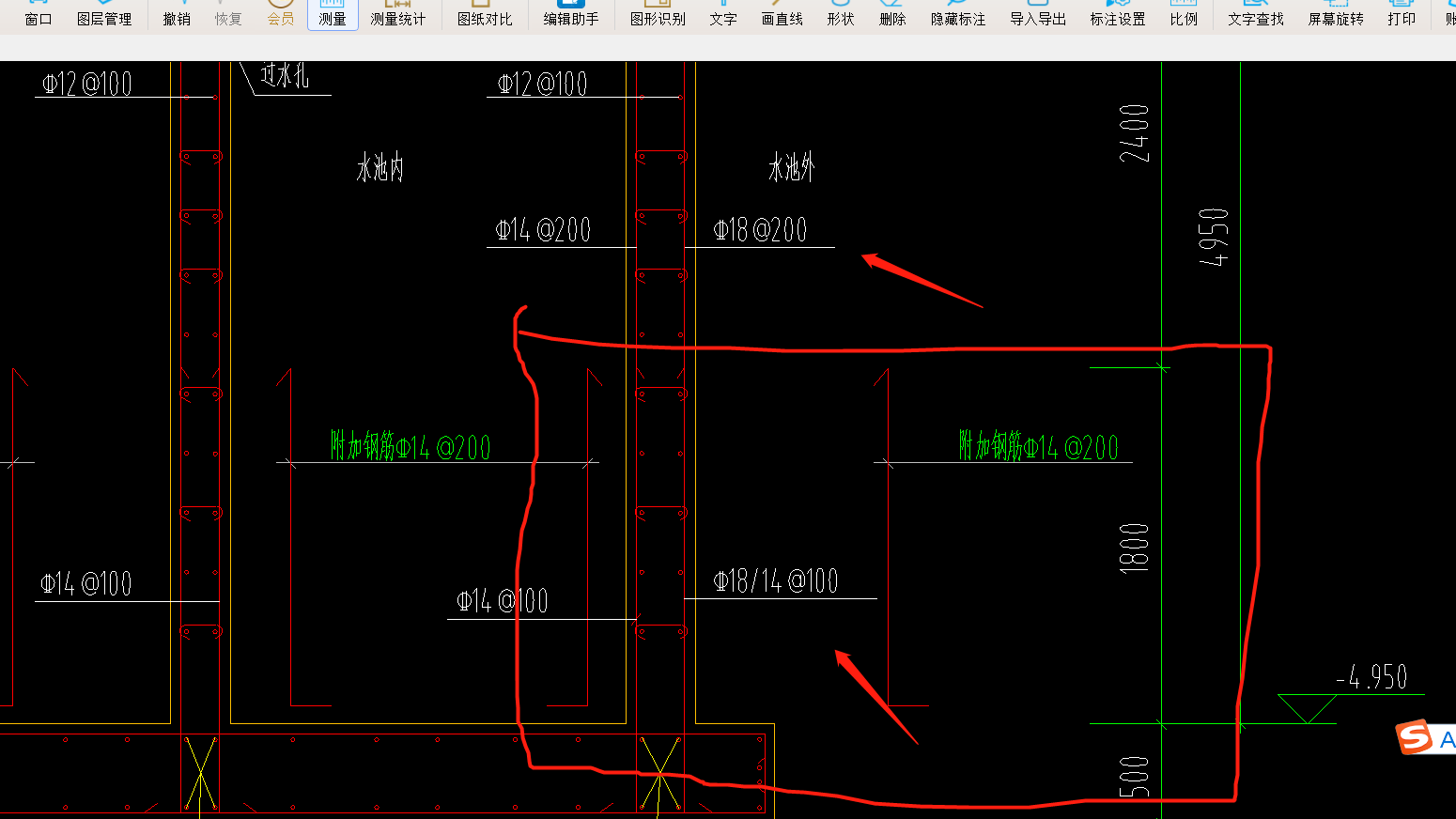Select the 画直线 draw line tool
The image size is (1456, 819).
click(782, 14)
